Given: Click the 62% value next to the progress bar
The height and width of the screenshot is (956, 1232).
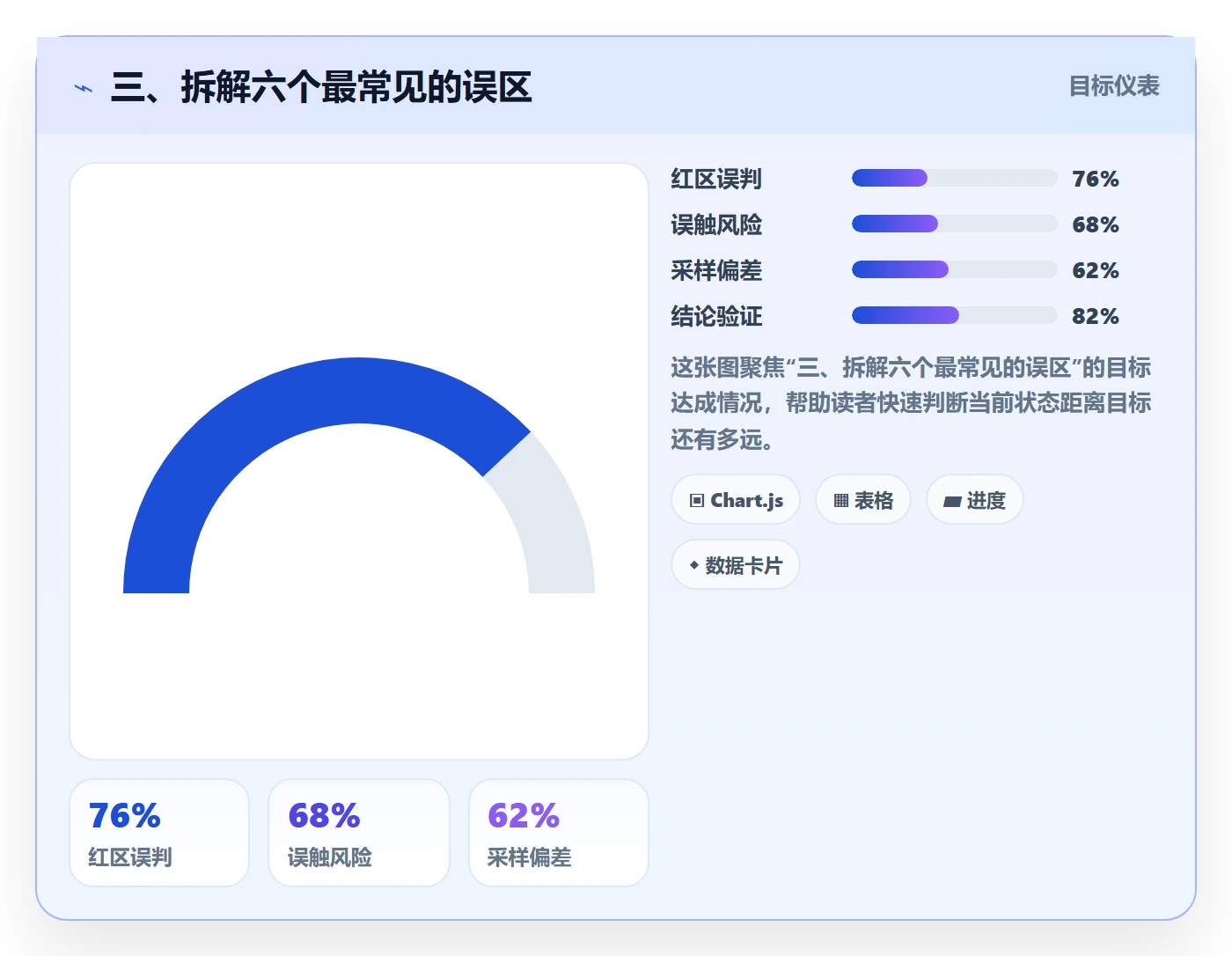Looking at the screenshot, I should pyautogui.click(x=1096, y=270).
